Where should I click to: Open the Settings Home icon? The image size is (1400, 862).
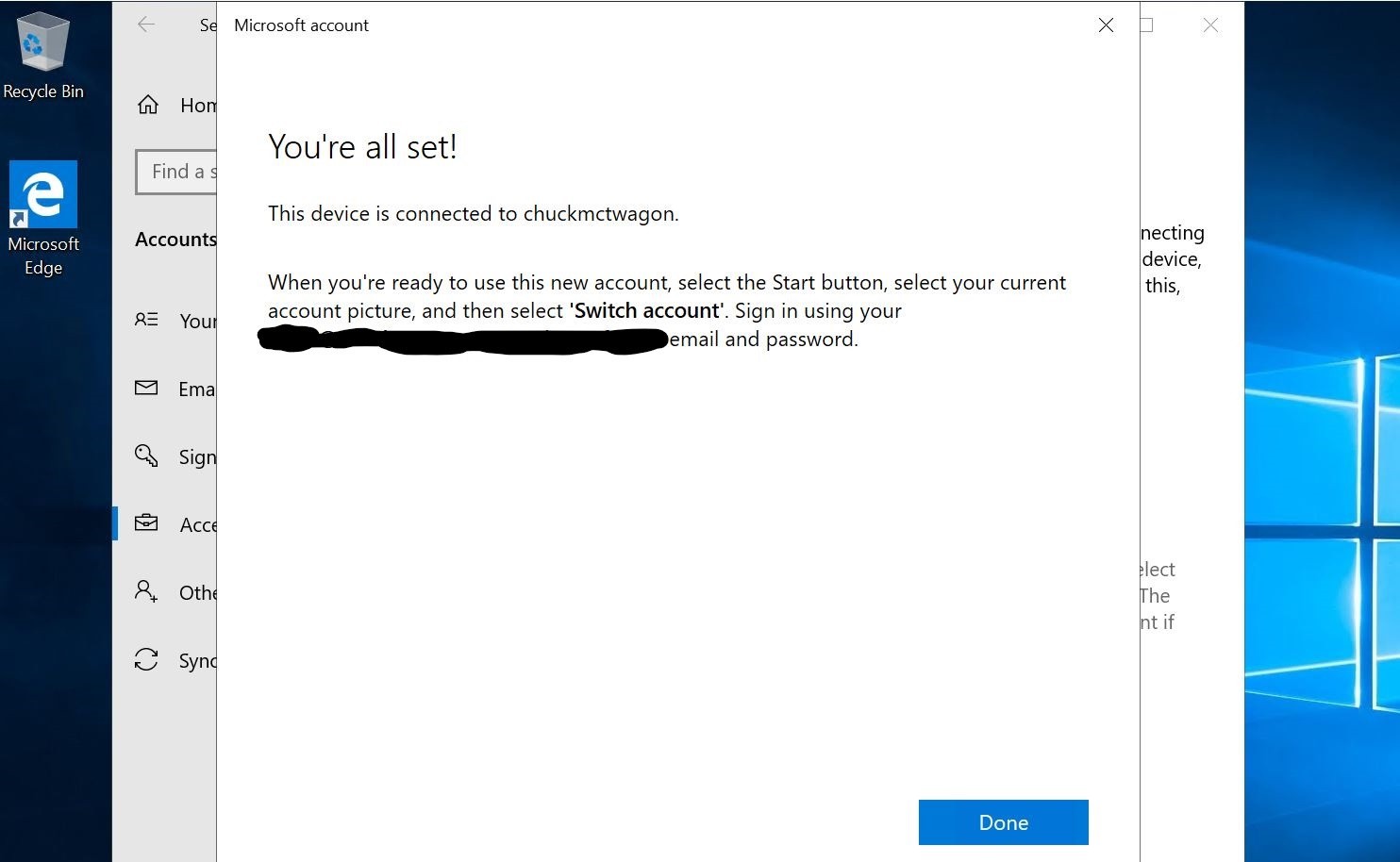(148, 105)
